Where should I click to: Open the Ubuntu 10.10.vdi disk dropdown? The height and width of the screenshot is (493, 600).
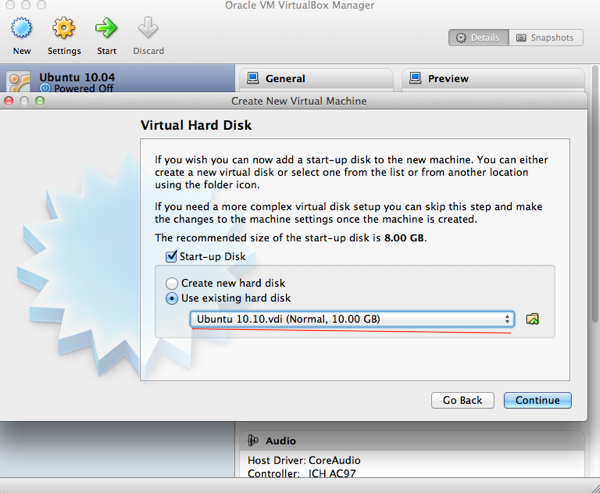[352, 319]
